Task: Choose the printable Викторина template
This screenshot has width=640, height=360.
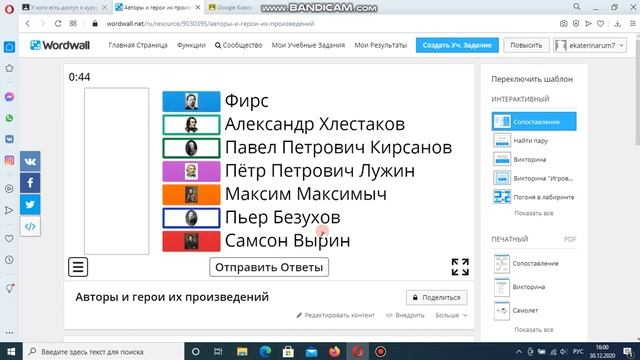Action: tap(534, 287)
